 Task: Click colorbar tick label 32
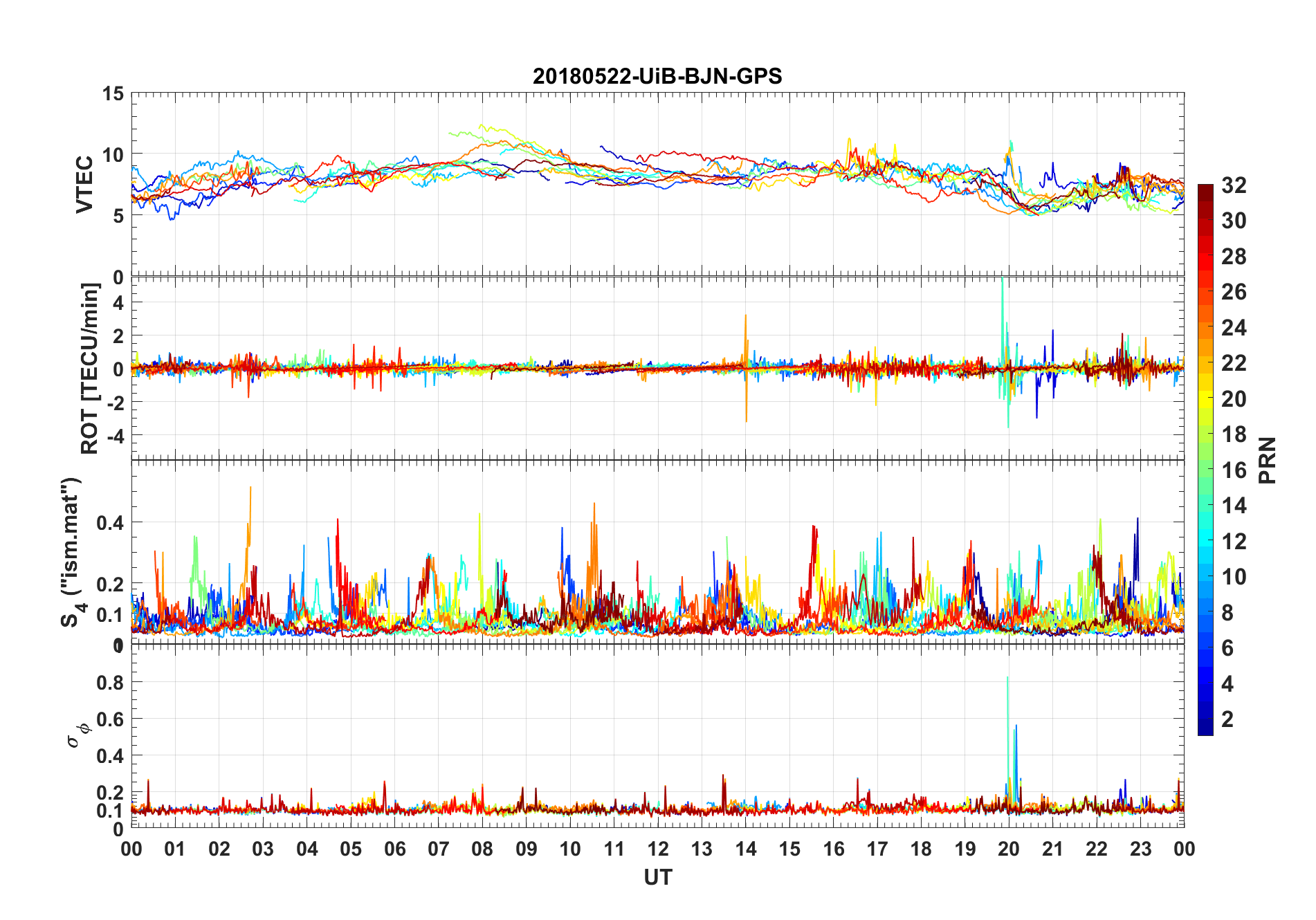[x=1234, y=185]
